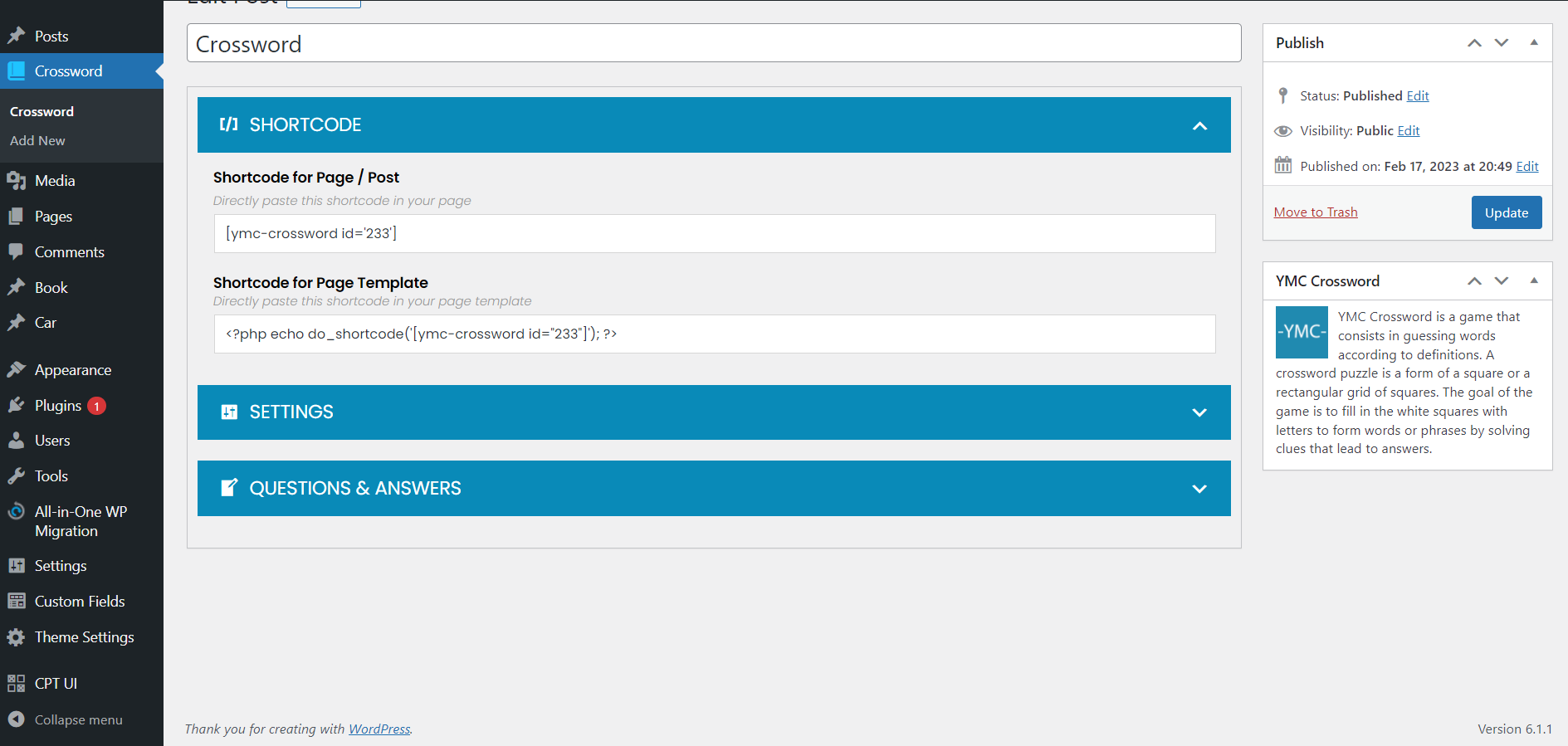This screenshot has height=746, width=1568.
Task: Click the Posts pin icon in sidebar
Action: click(17, 36)
